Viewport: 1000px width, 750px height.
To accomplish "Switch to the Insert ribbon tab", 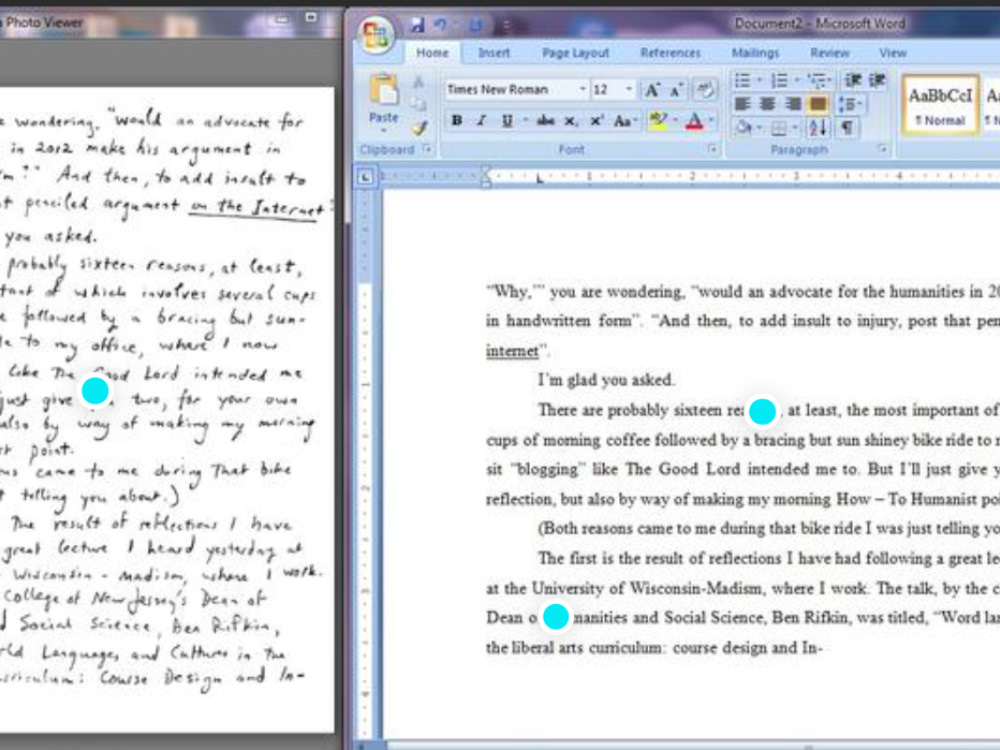I will pos(494,53).
